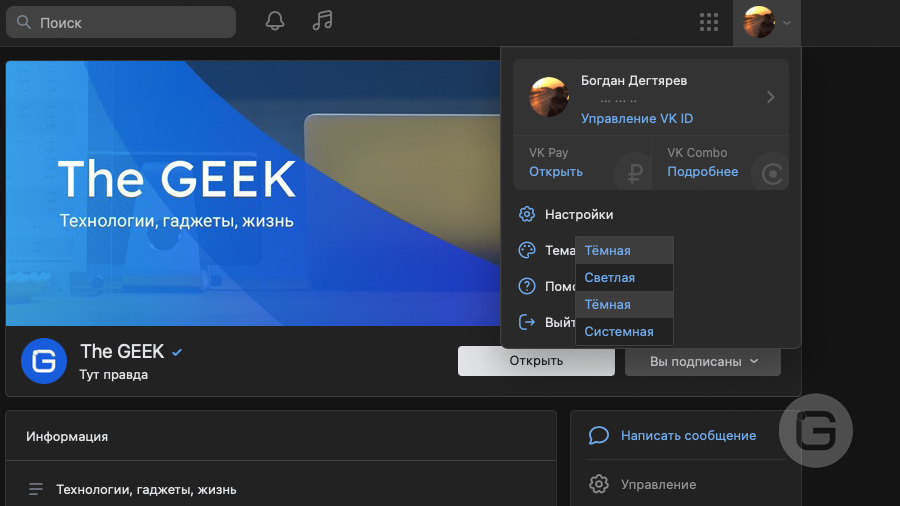The height and width of the screenshot is (506, 900).
Task: Click the logout arrow icon
Action: click(527, 322)
